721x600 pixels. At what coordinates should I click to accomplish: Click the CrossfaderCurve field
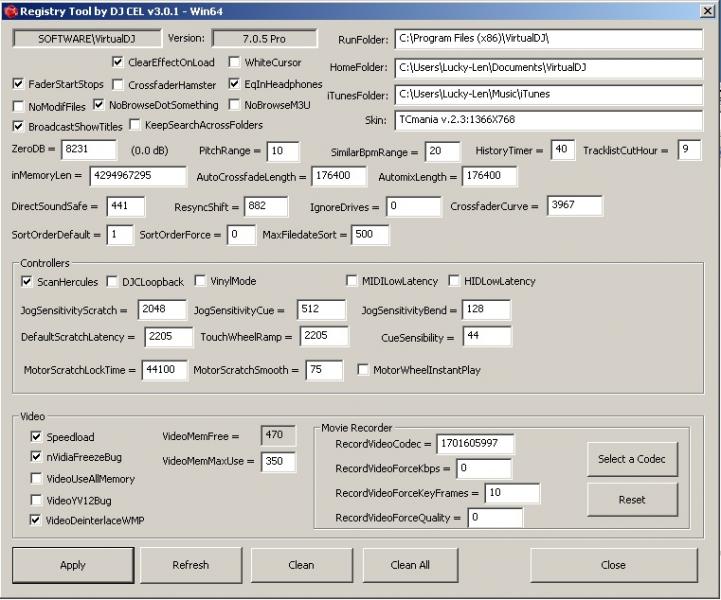coord(575,205)
